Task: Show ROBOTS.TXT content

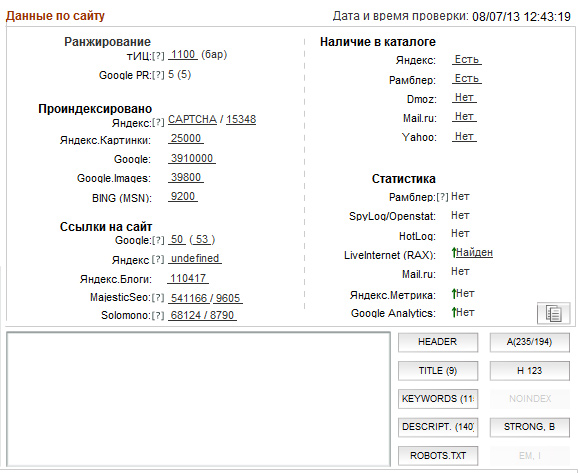Action: [438, 456]
